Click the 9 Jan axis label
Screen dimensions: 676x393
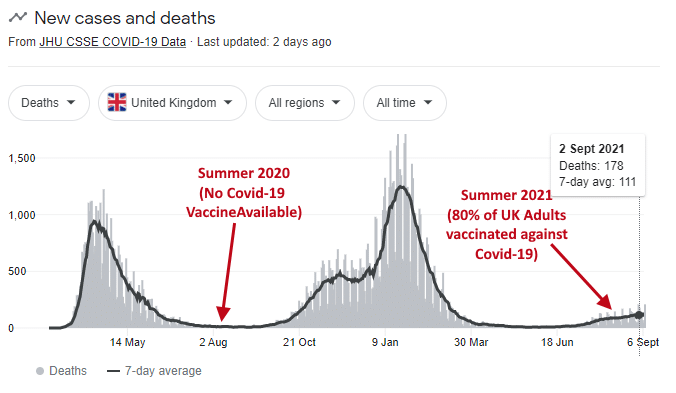click(x=385, y=343)
